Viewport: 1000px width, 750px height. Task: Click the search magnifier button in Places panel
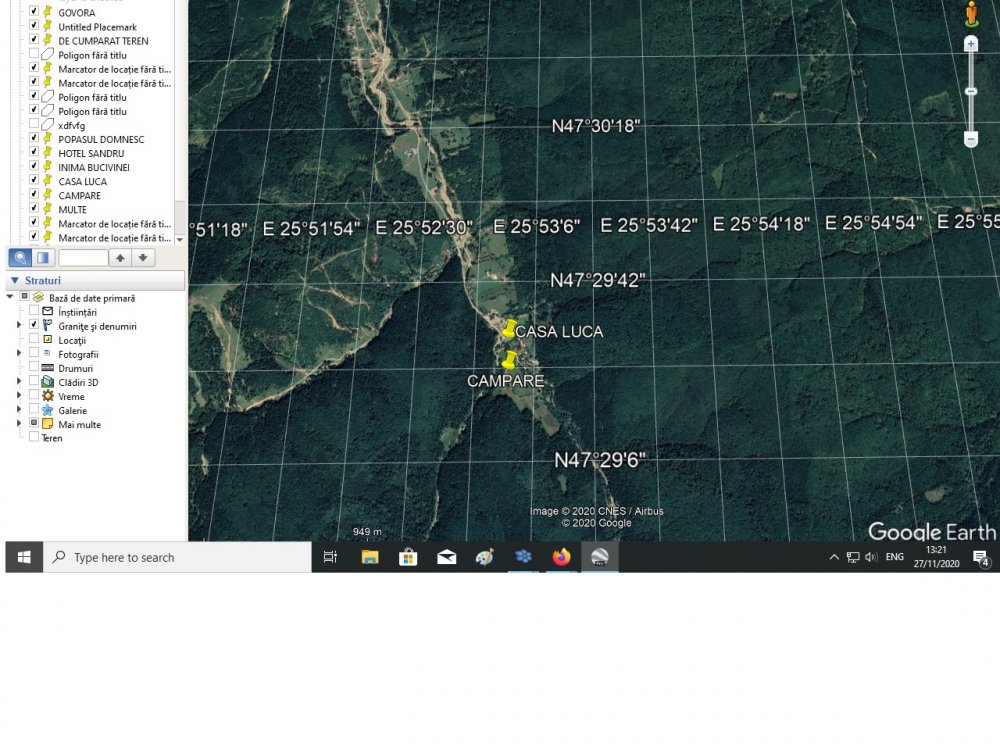pos(19,258)
